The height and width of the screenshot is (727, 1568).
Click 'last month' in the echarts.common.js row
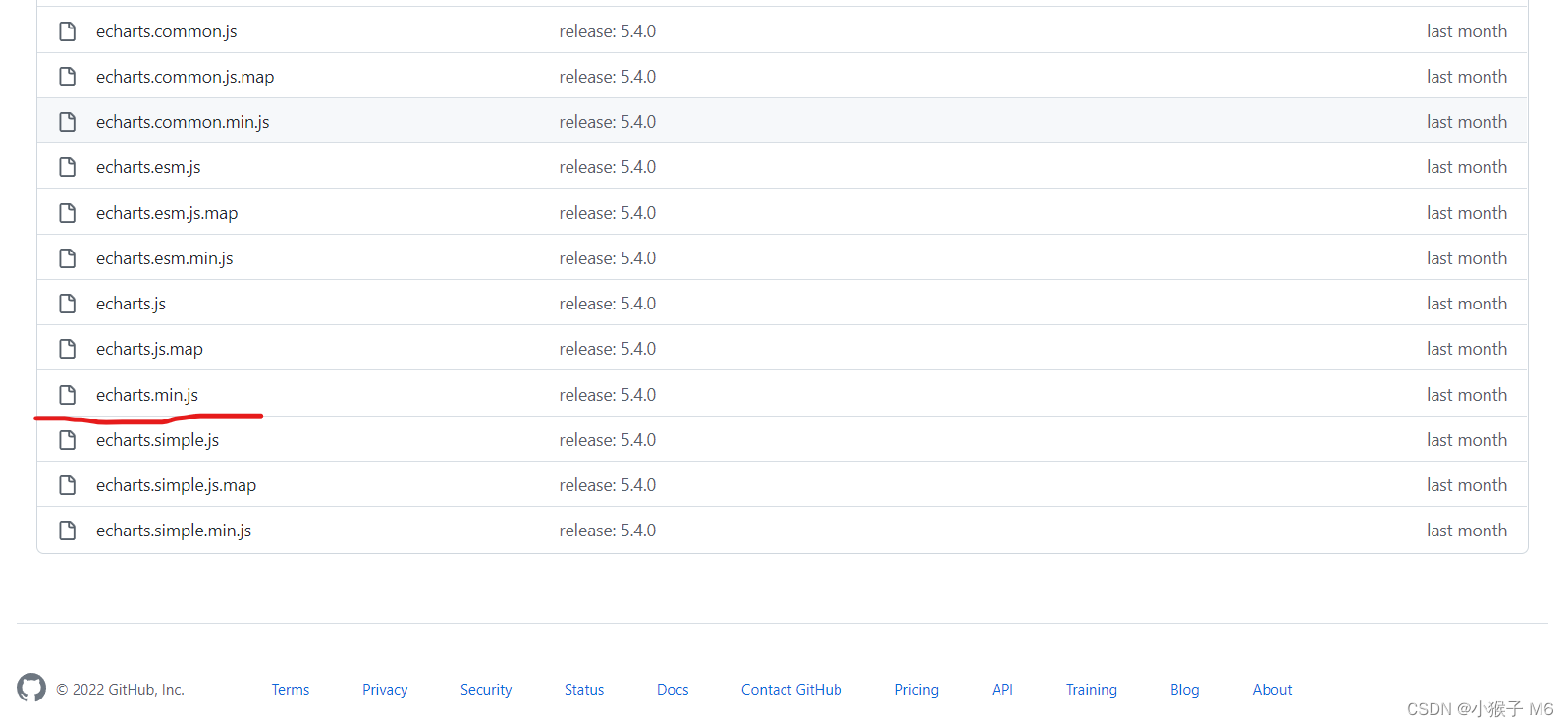[1467, 31]
